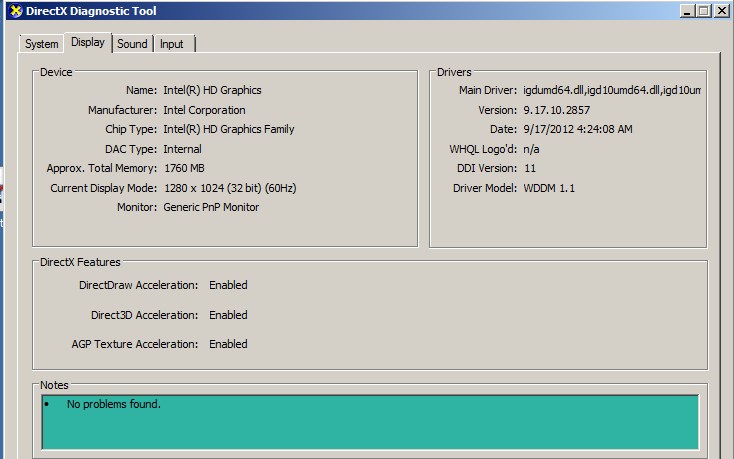Image resolution: width=734 pixels, height=459 pixels.
Task: Click the DirectDraw Acceleration label
Action: (x=138, y=285)
